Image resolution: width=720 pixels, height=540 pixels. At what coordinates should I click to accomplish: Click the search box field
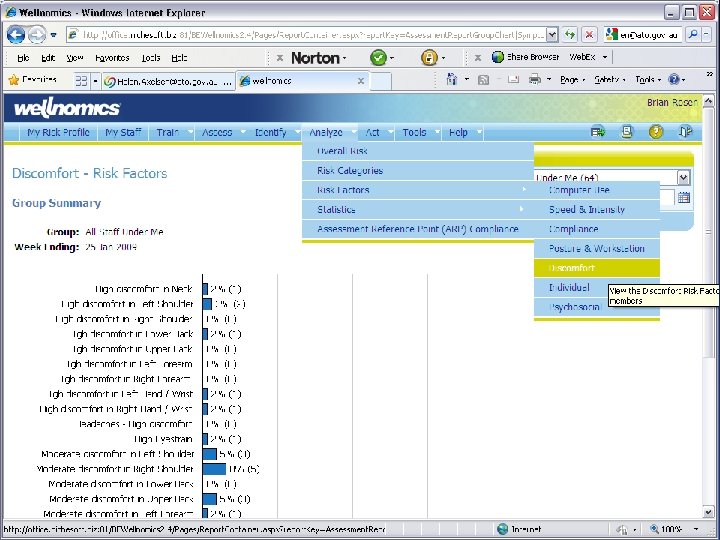[x=643, y=34]
